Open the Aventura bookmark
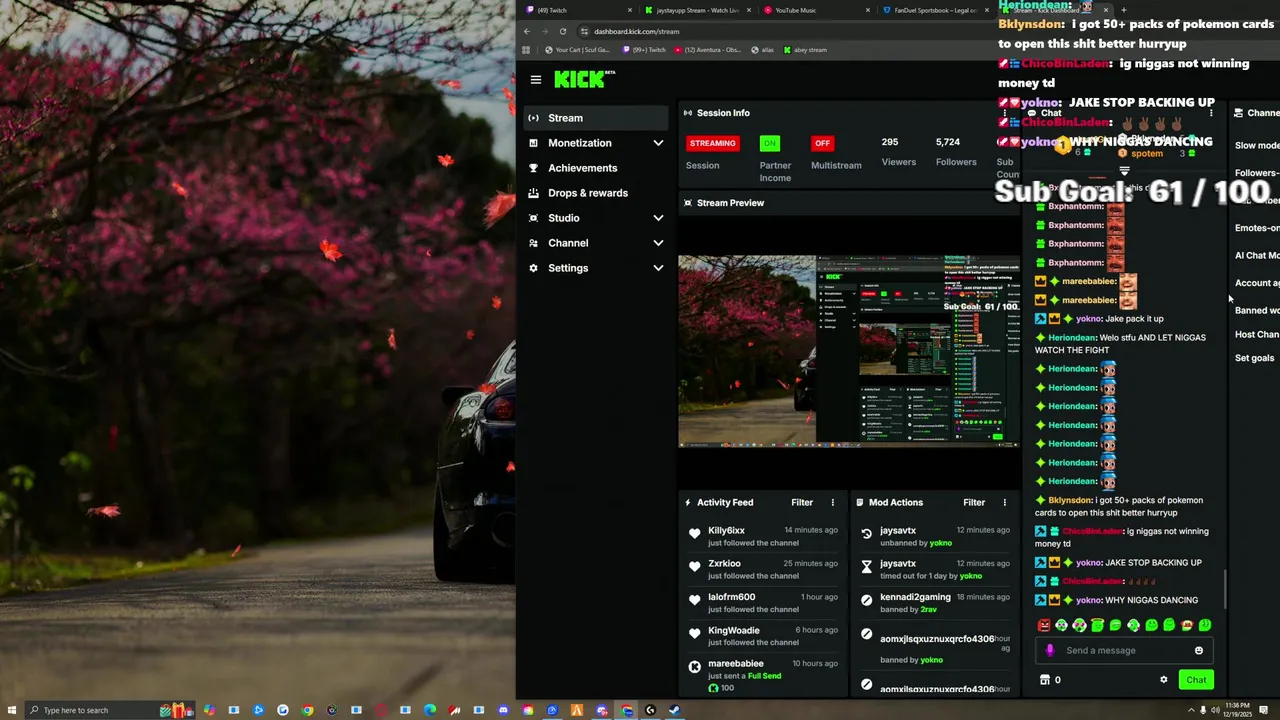This screenshot has width=1280, height=720. point(708,50)
